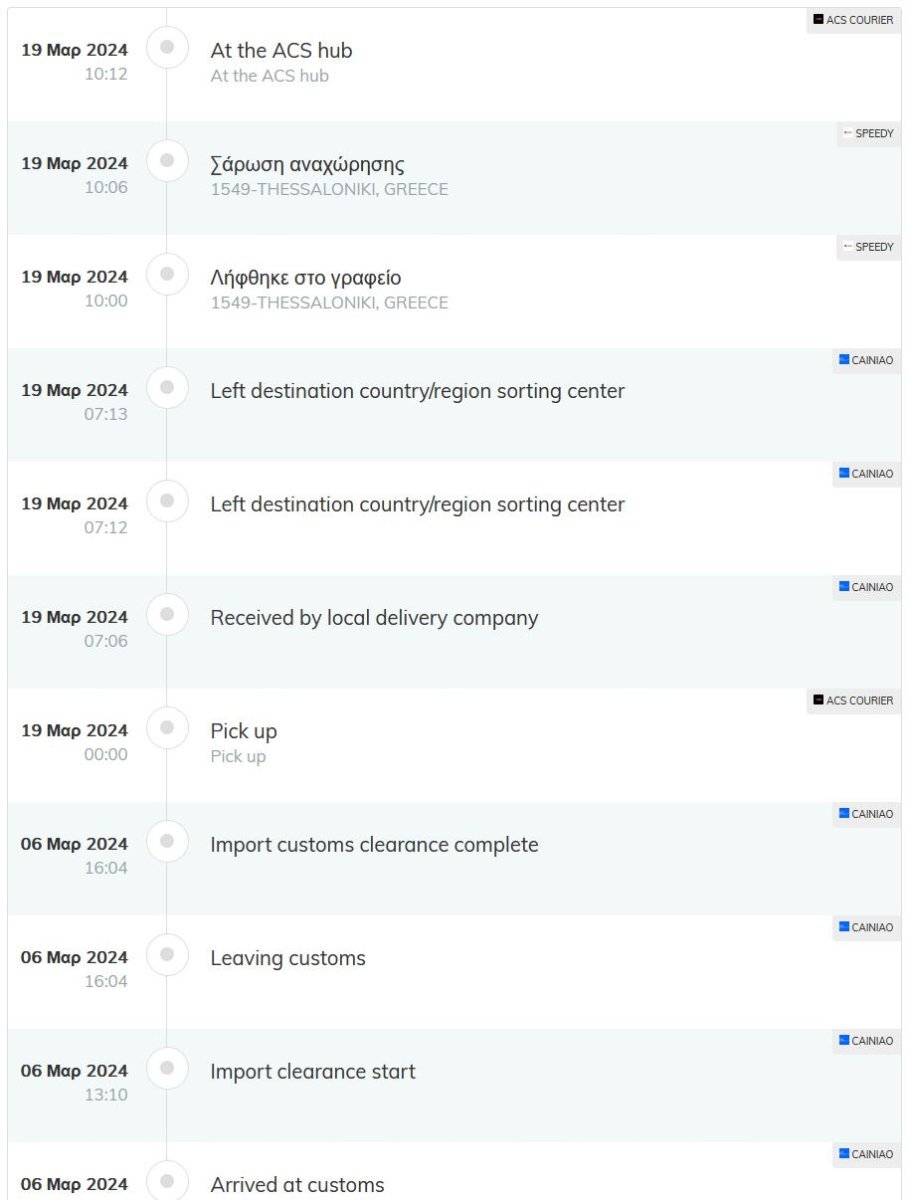This screenshot has height=1200, width=908.
Task: Click CAINIAO badge on Received by local delivery company
Action: coord(866,588)
